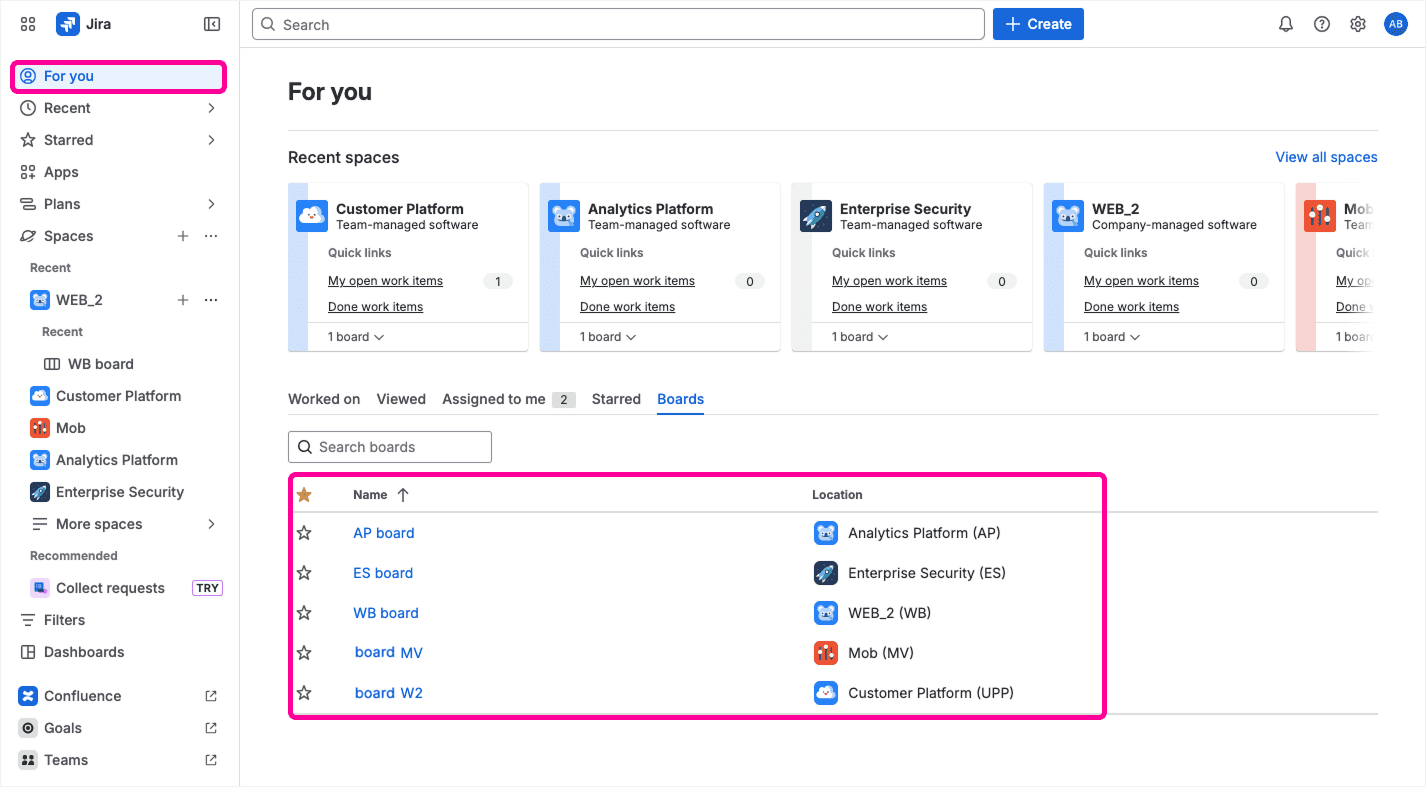Screen dimensions: 1426x787
Task: Click the AB profile avatar
Action: tap(1395, 24)
